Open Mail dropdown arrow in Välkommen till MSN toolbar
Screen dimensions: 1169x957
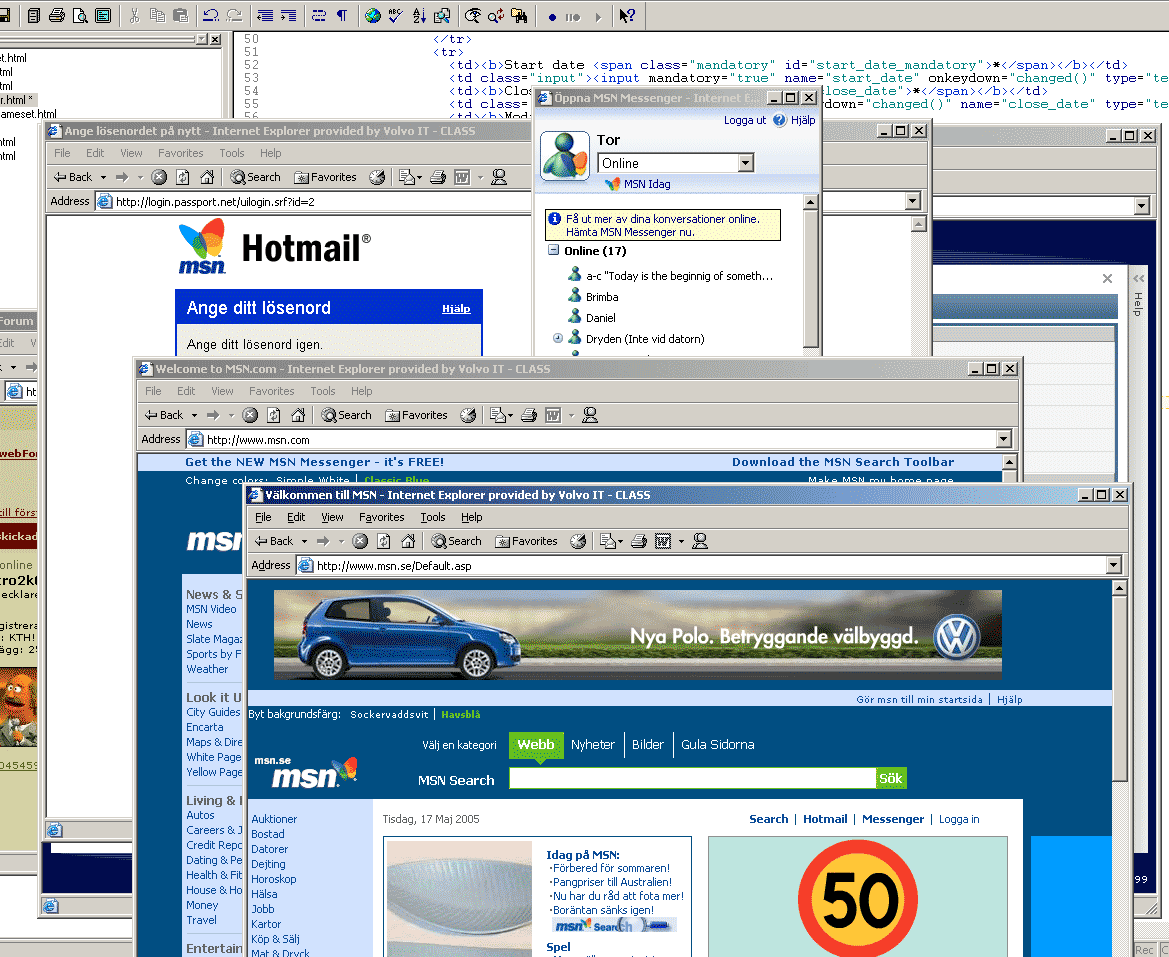620,542
